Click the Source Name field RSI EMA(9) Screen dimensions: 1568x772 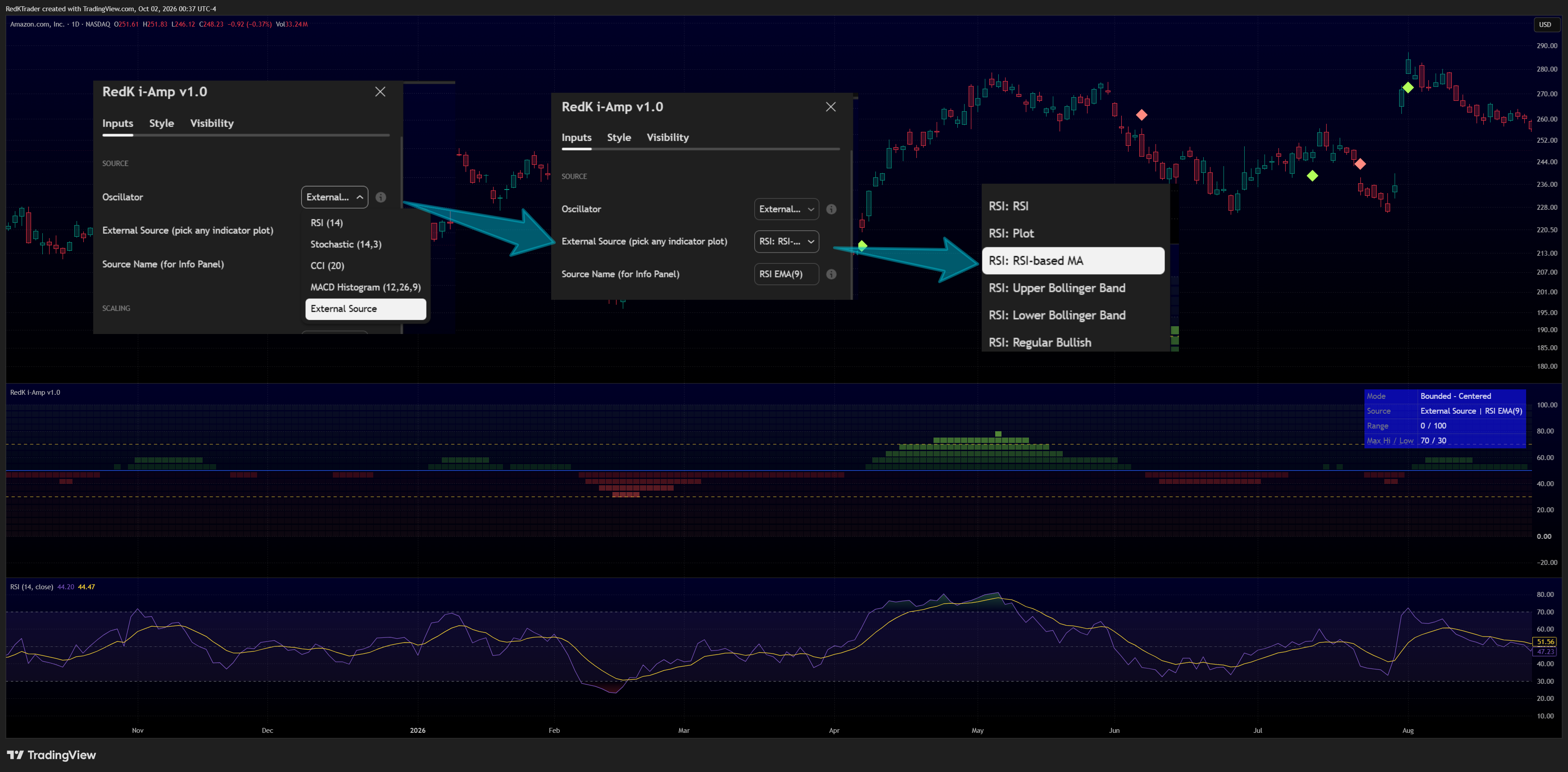point(786,275)
